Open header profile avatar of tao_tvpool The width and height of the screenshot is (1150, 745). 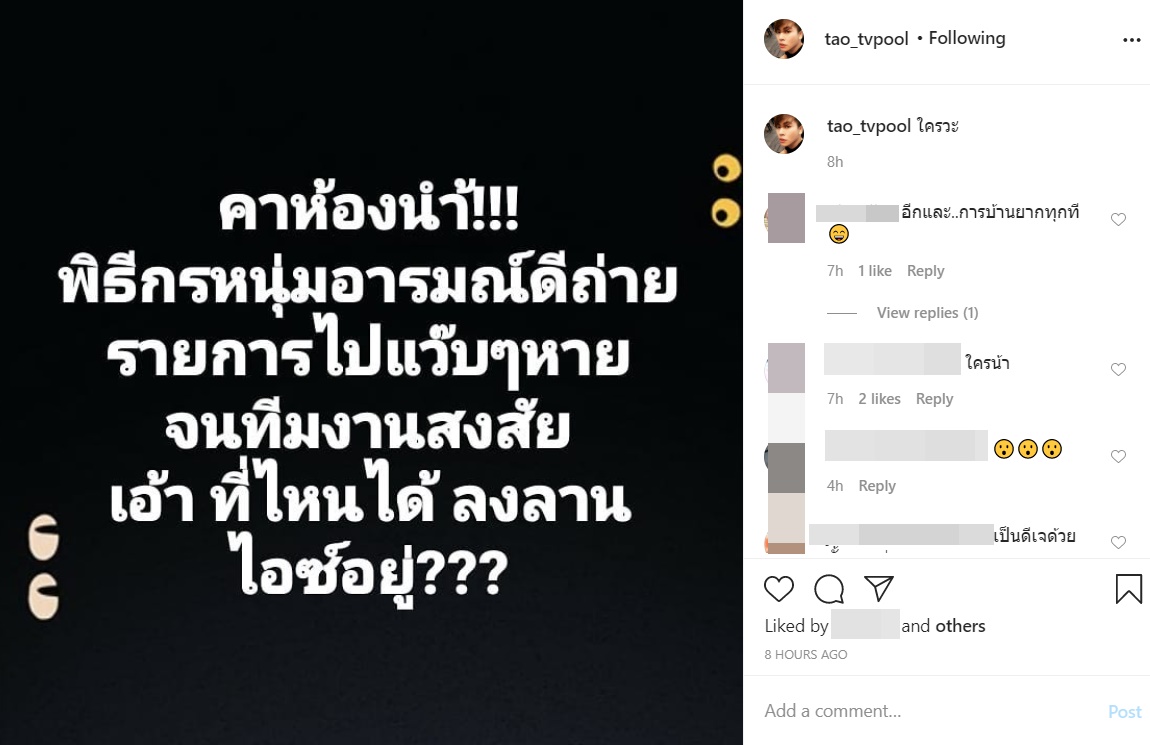click(783, 39)
